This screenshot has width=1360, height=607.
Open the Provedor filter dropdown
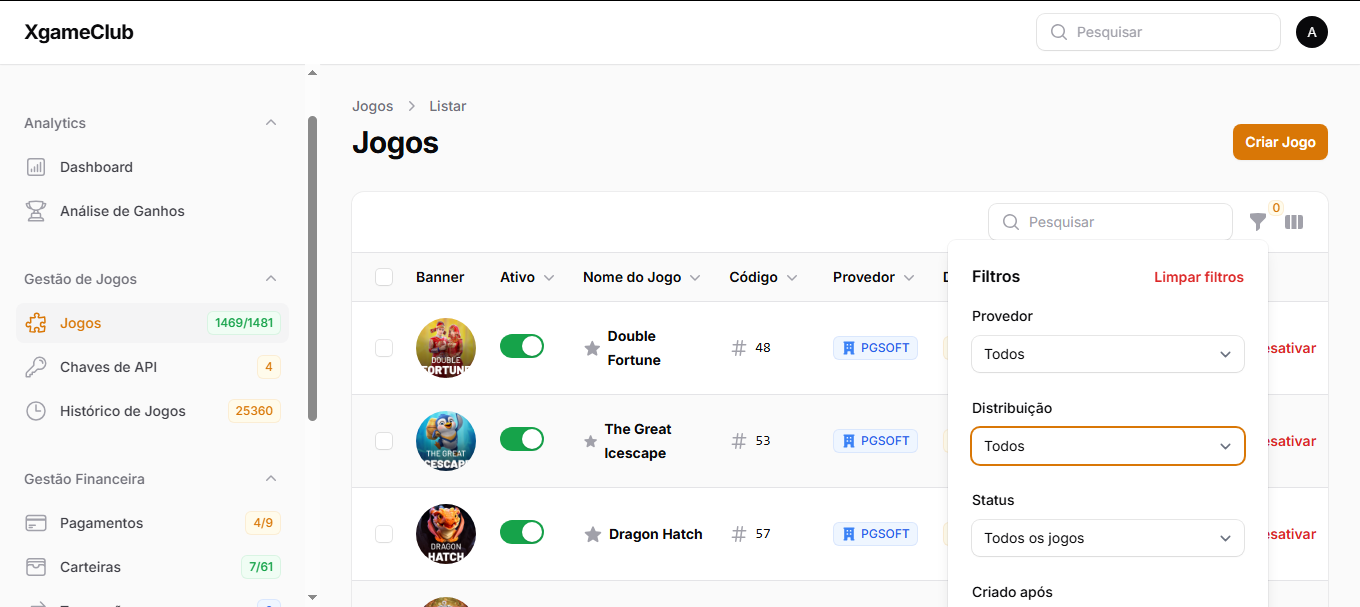[1107, 354]
